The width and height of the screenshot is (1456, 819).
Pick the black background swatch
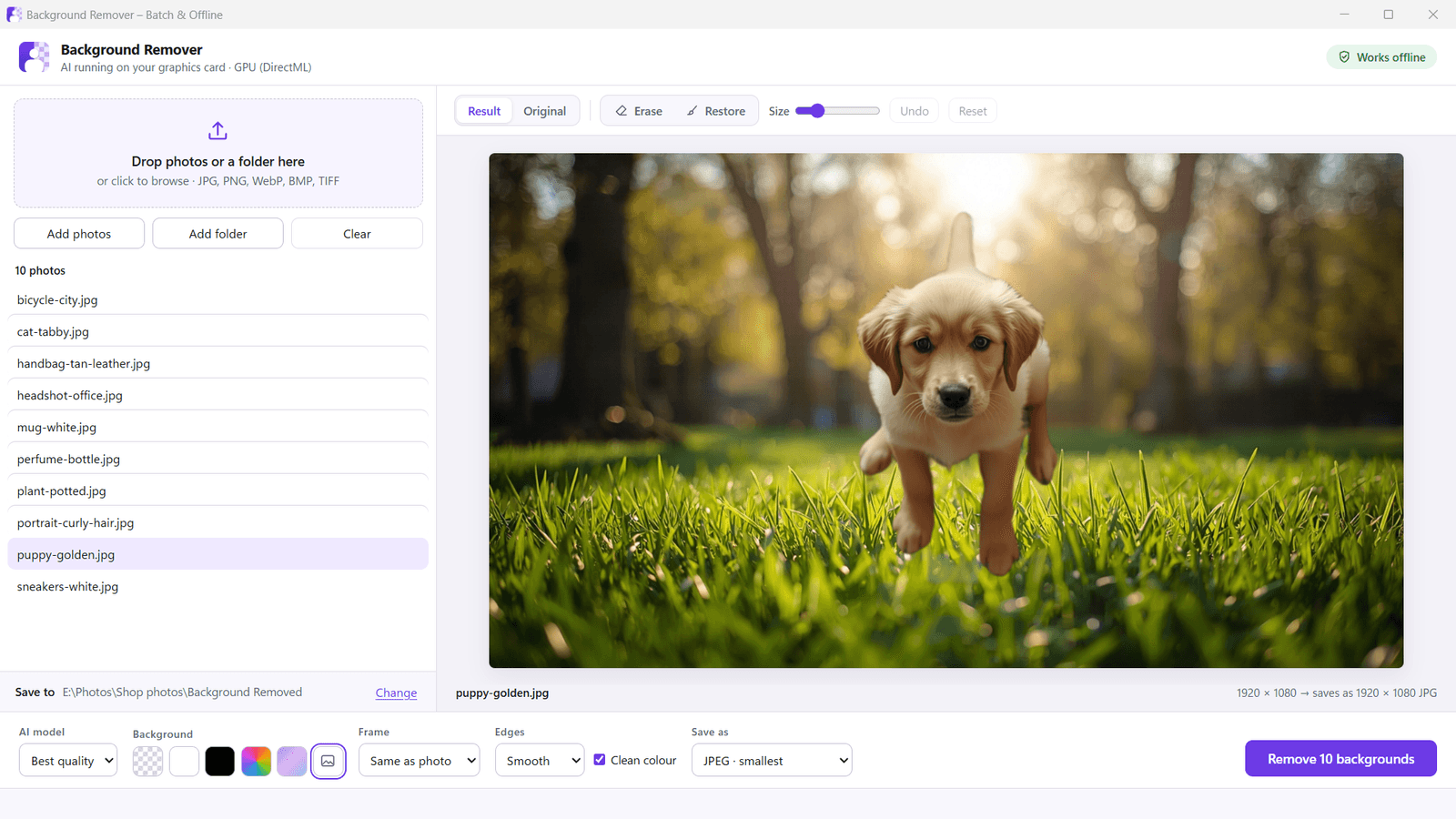click(x=220, y=761)
